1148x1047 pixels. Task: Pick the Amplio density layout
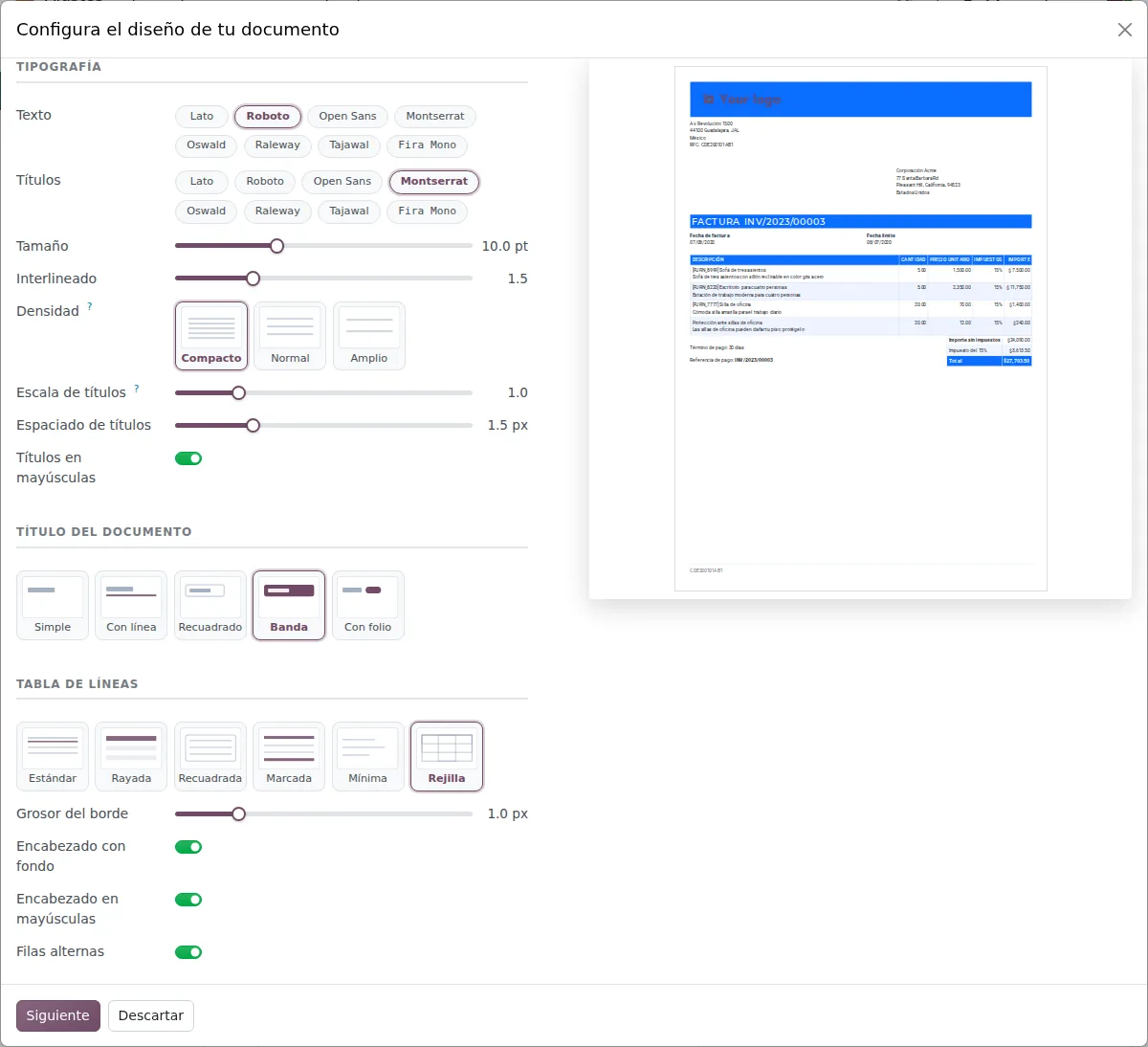pyautogui.click(x=369, y=336)
